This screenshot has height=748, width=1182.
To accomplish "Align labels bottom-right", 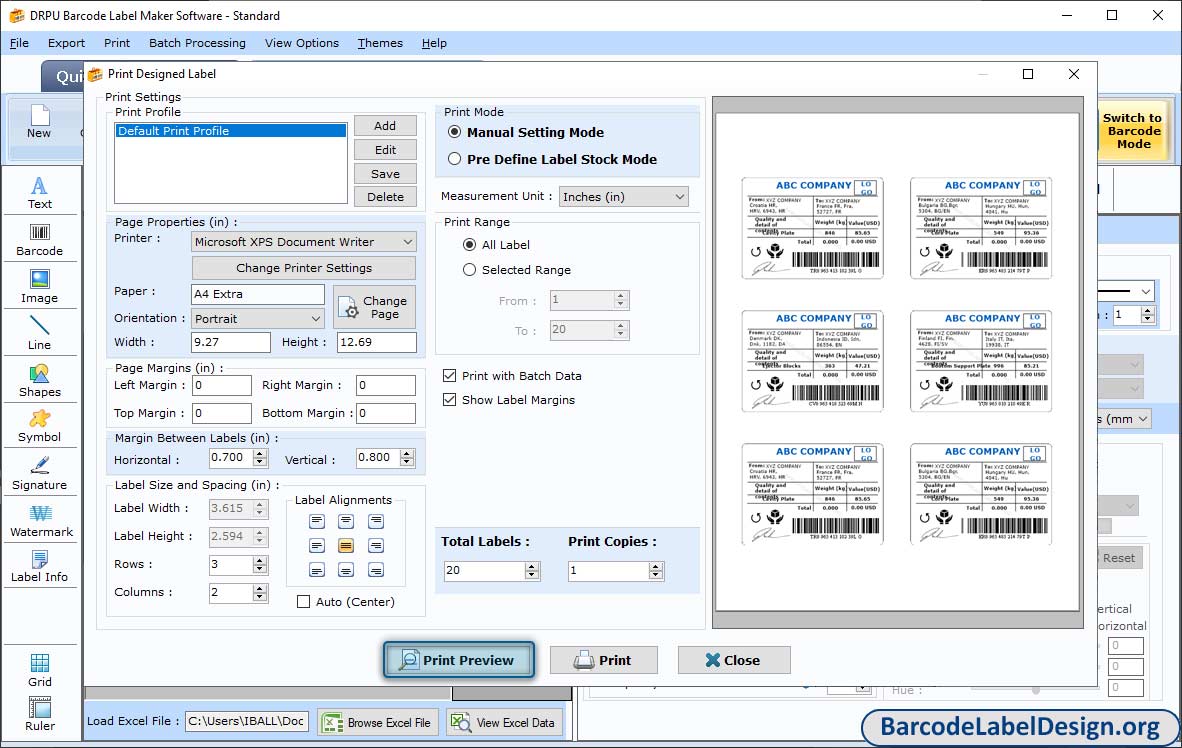I will (375, 571).
